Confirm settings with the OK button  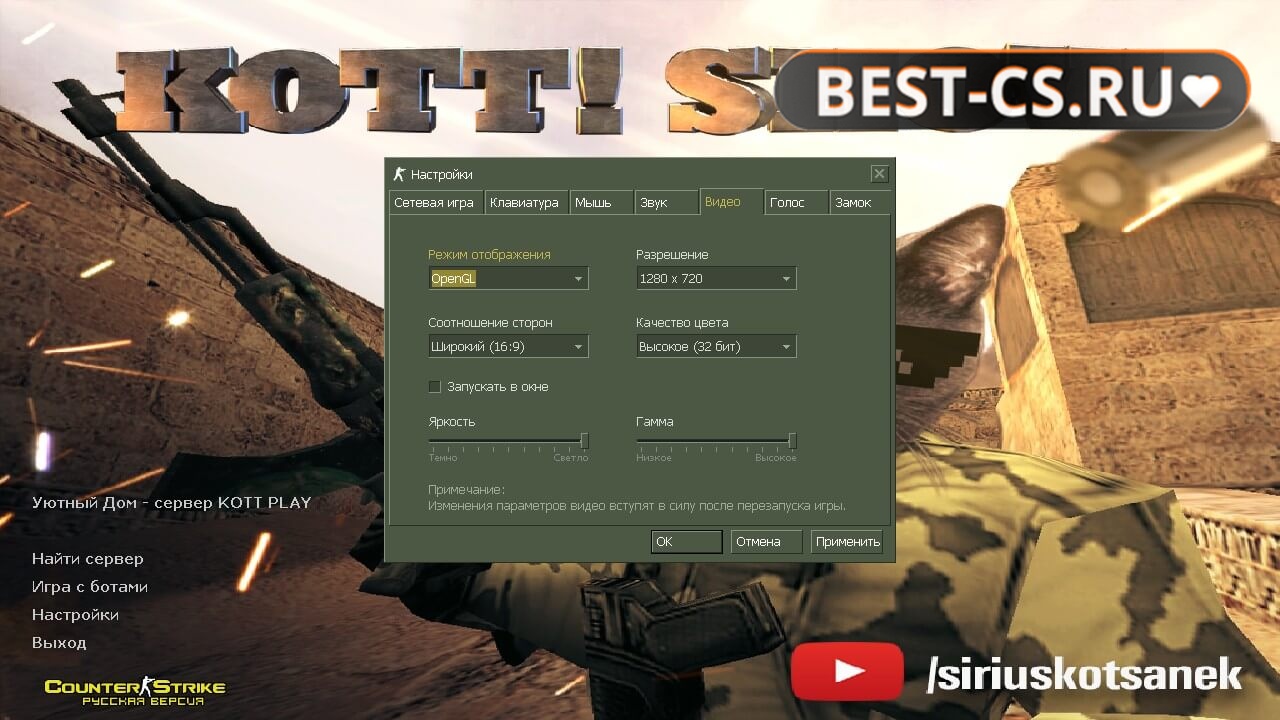click(x=686, y=542)
